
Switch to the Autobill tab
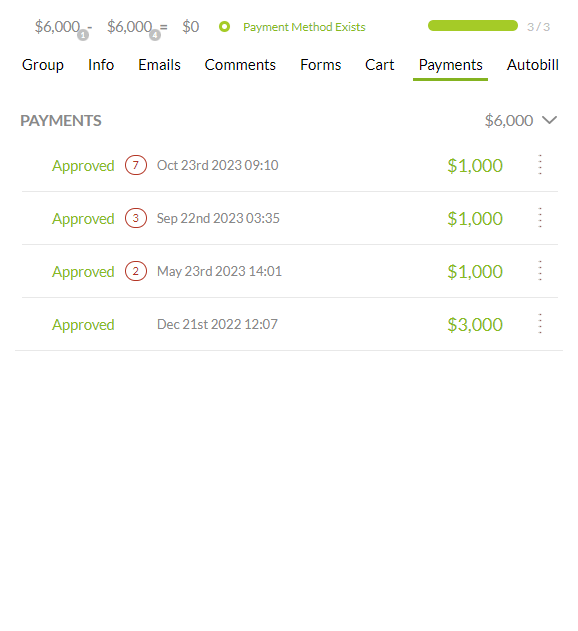(533, 65)
